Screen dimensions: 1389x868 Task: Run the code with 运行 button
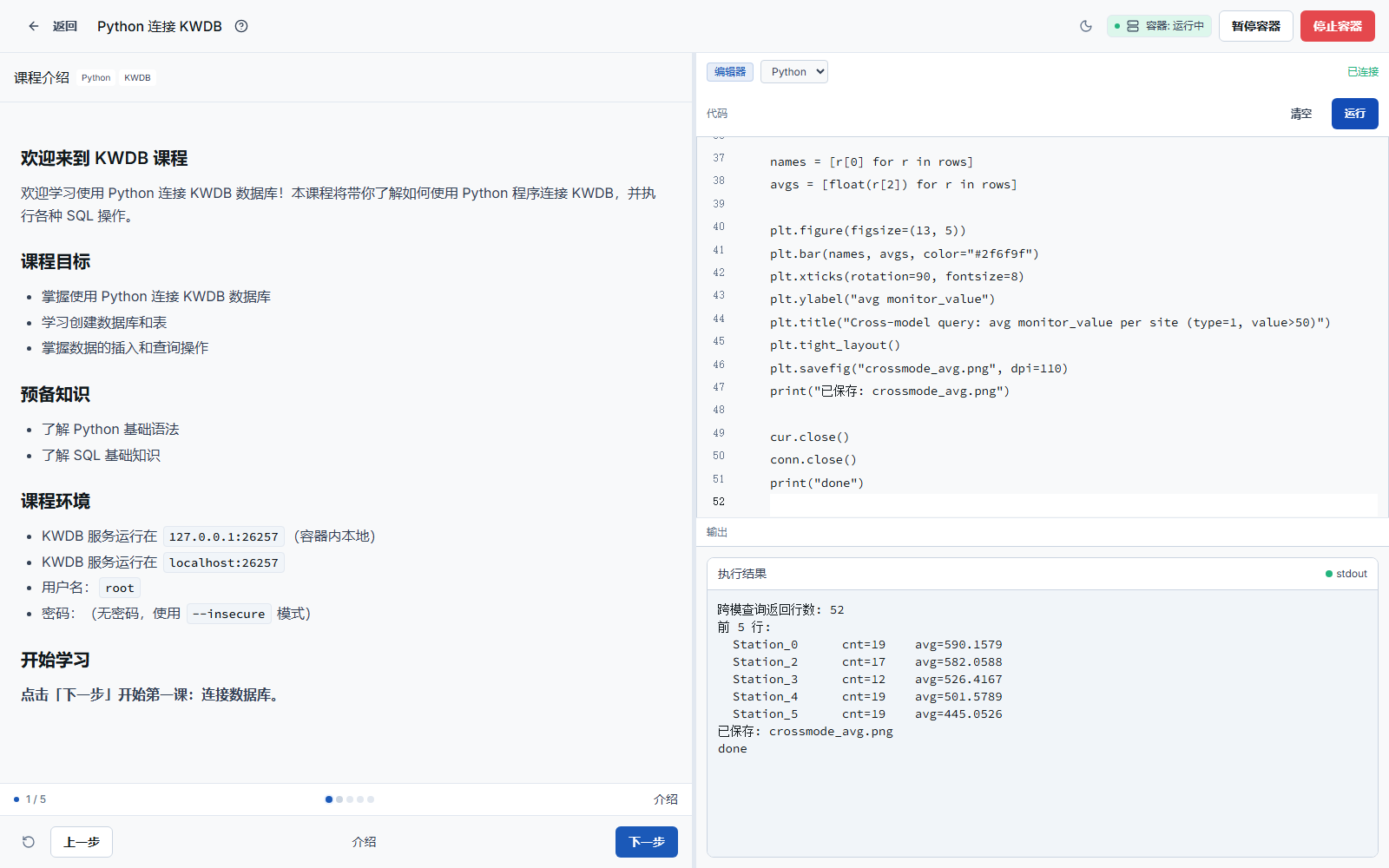coord(1354,114)
